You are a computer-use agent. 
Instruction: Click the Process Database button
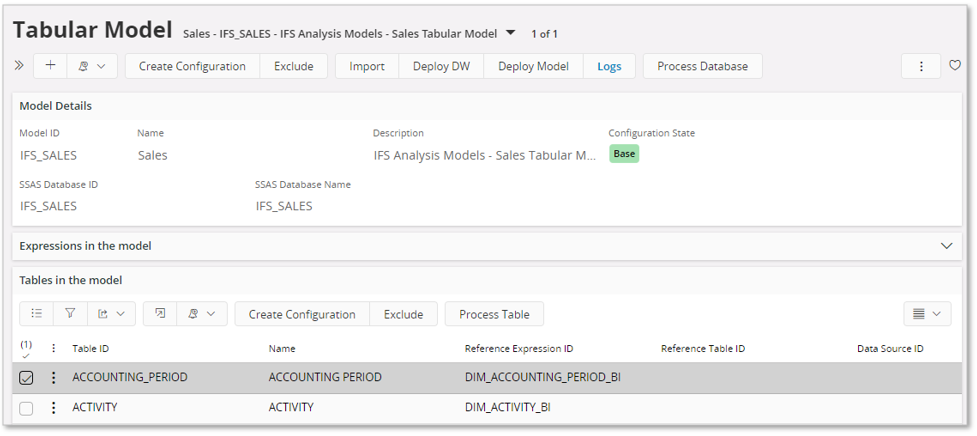tap(702, 66)
